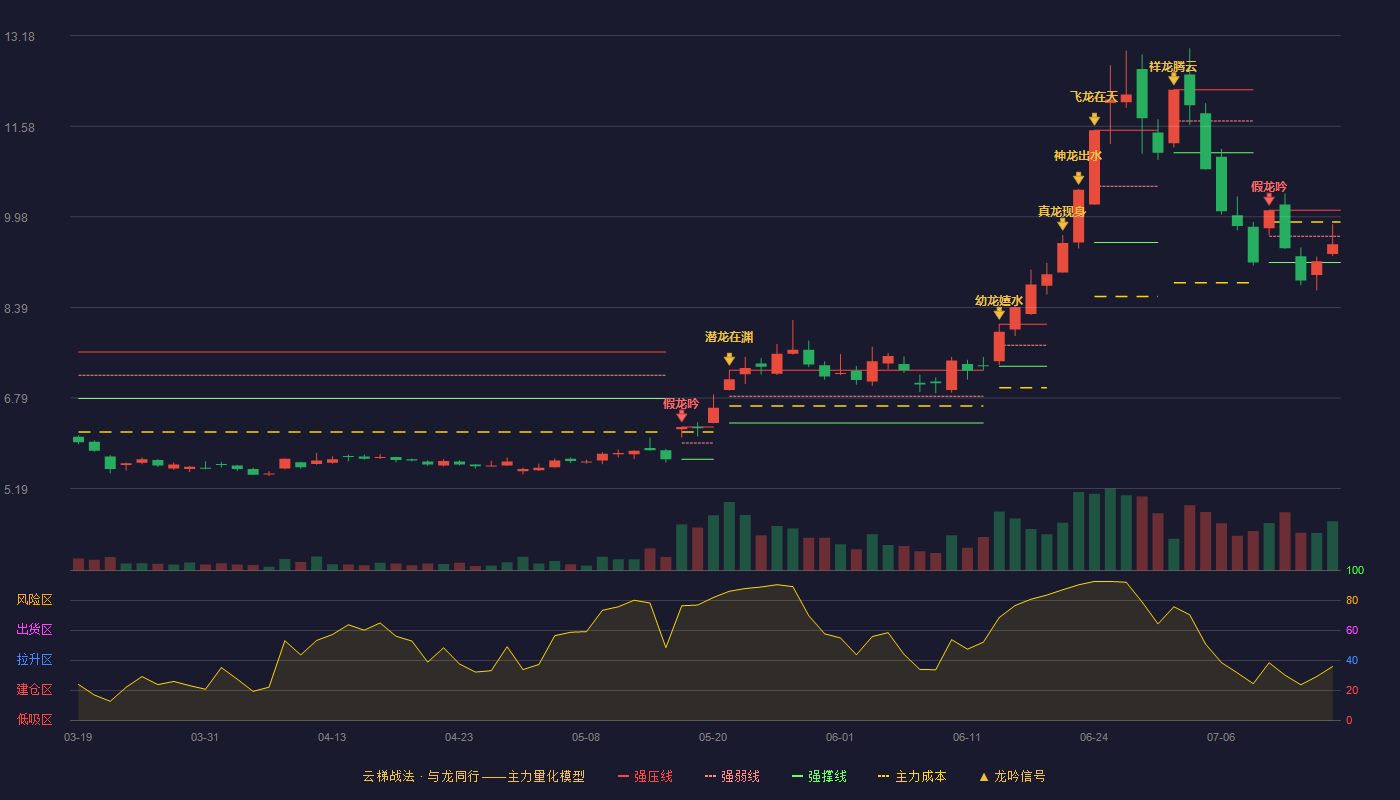The width and height of the screenshot is (1400, 800).
Task: Click the 神龙出水 signal arrow marker
Action: point(1078,178)
